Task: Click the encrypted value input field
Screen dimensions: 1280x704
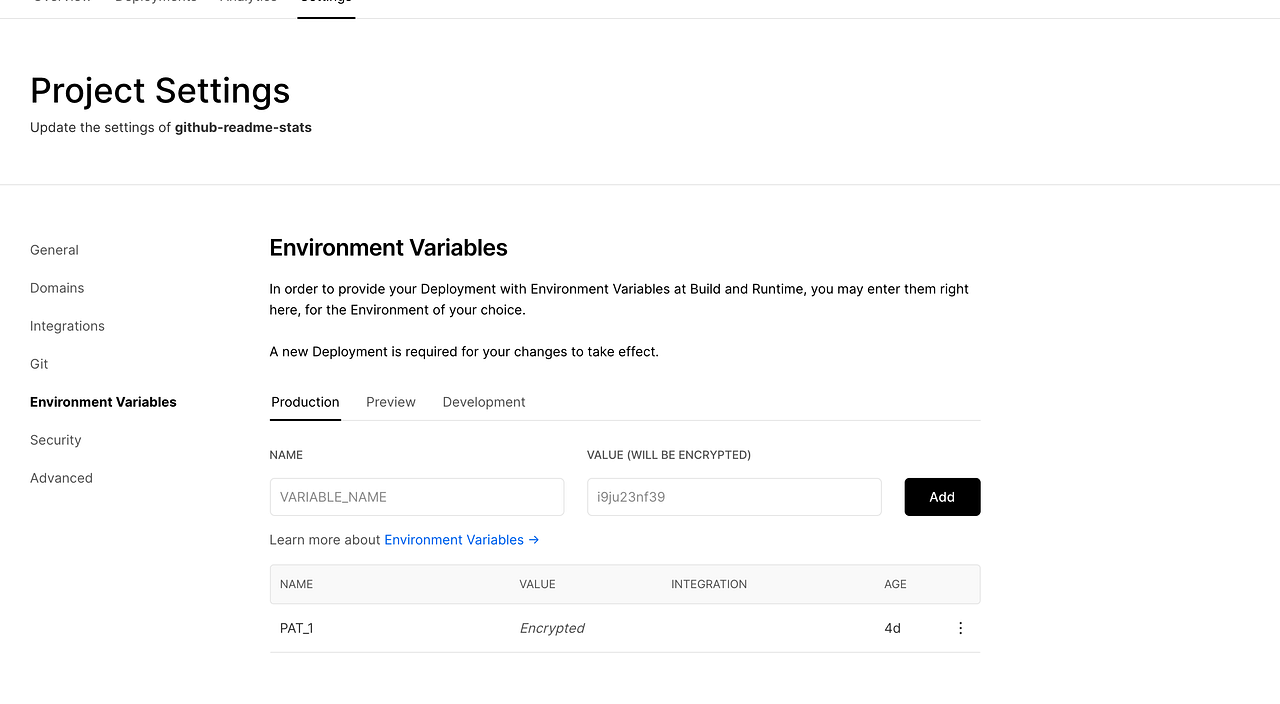Action: (734, 496)
